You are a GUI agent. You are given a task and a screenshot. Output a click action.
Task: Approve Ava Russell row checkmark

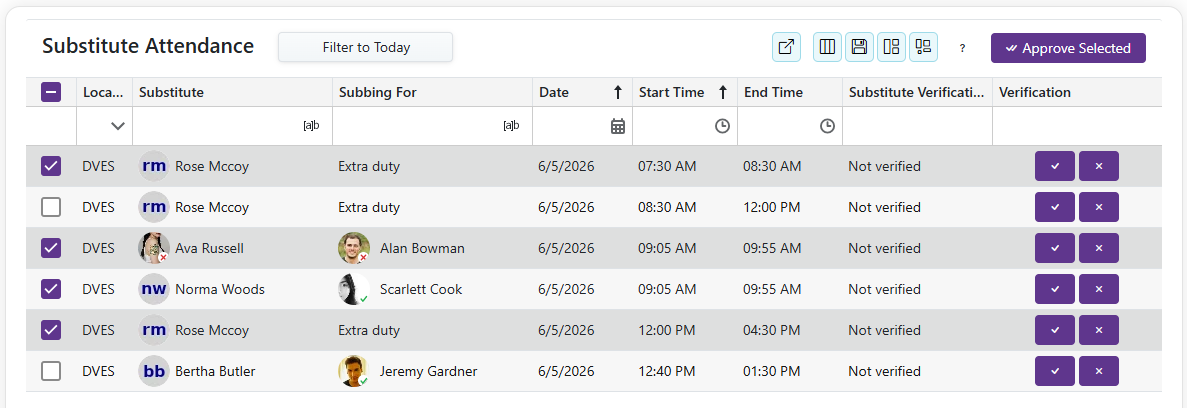pyautogui.click(x=1055, y=248)
